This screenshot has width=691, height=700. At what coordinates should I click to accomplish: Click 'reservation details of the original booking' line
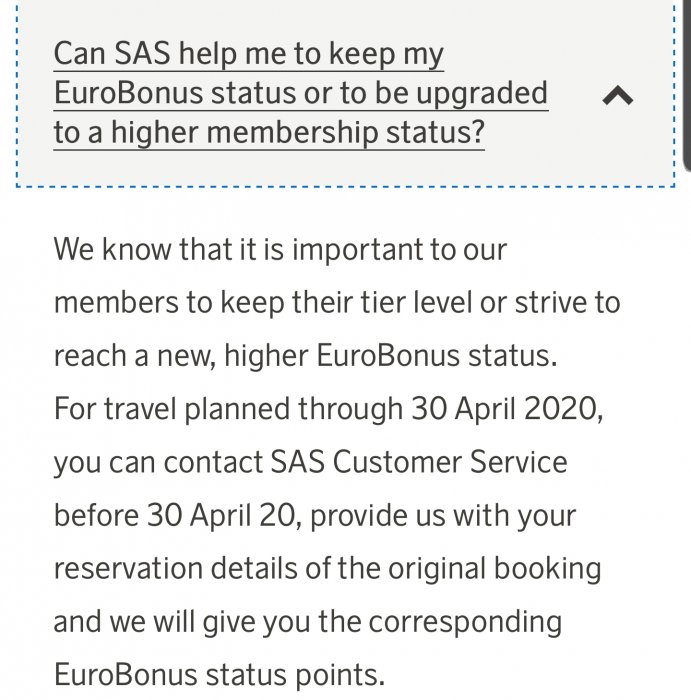327,568
